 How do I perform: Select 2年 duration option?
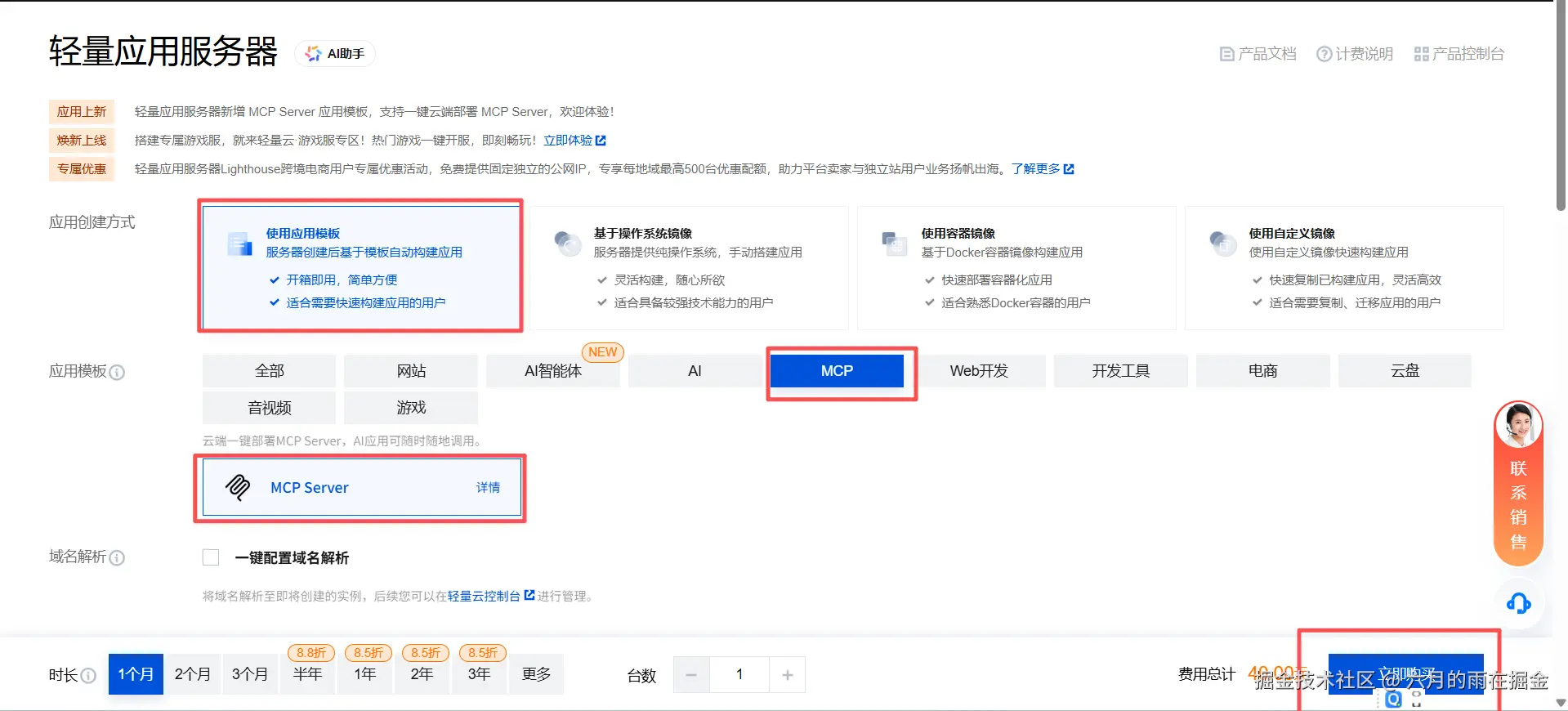tap(422, 674)
